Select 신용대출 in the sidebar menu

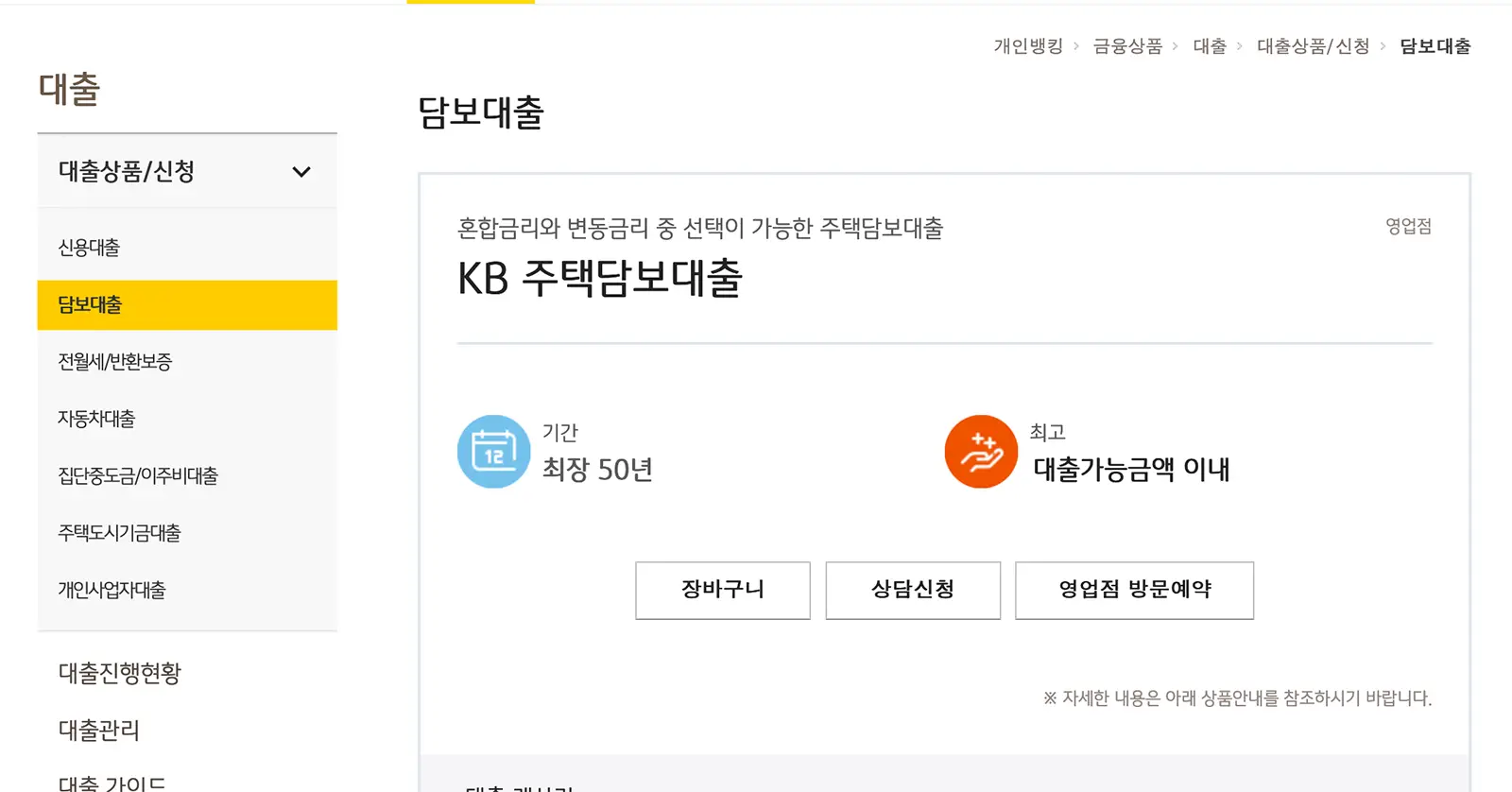pos(88,247)
